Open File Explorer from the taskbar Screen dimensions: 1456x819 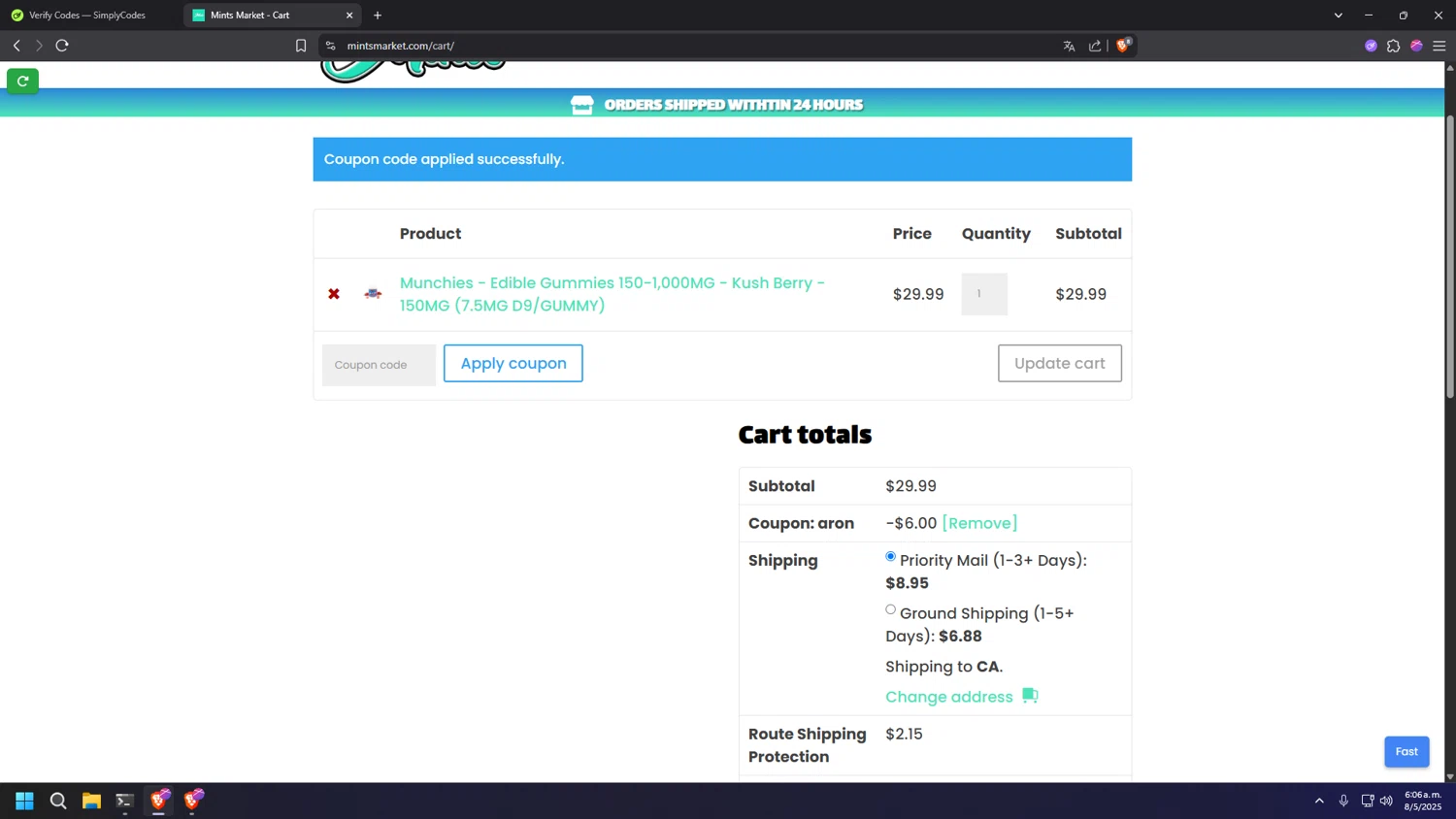click(x=91, y=801)
